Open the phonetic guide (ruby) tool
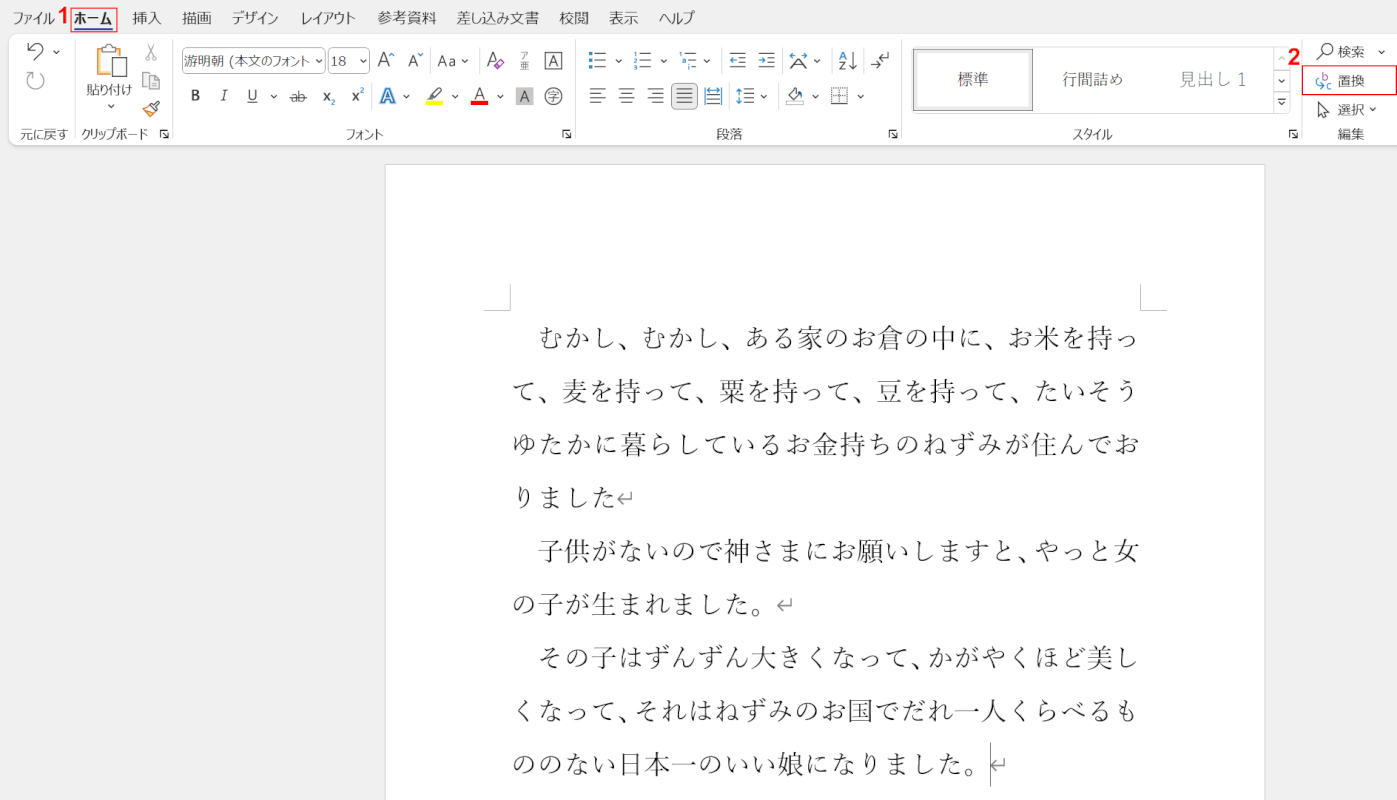Screen dimensions: 1397x800 pyautogui.click(x=524, y=61)
